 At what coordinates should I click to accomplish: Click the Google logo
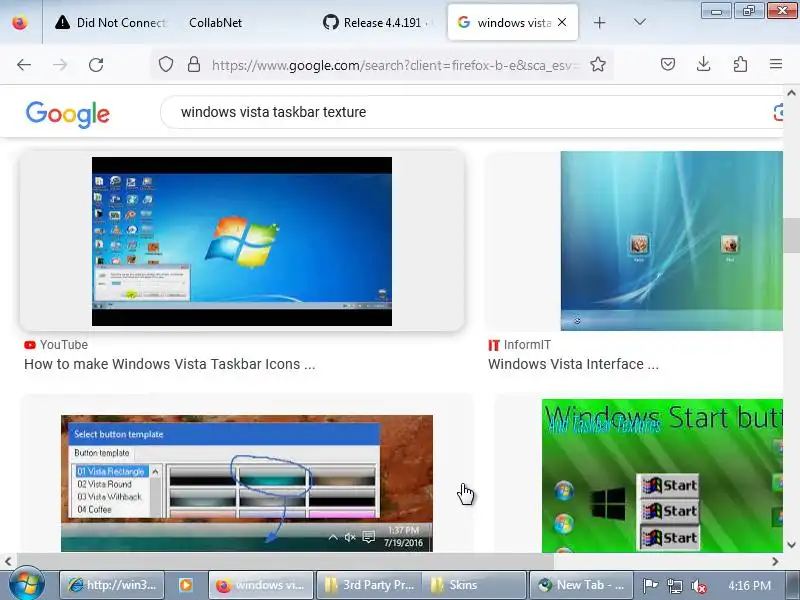coord(68,114)
